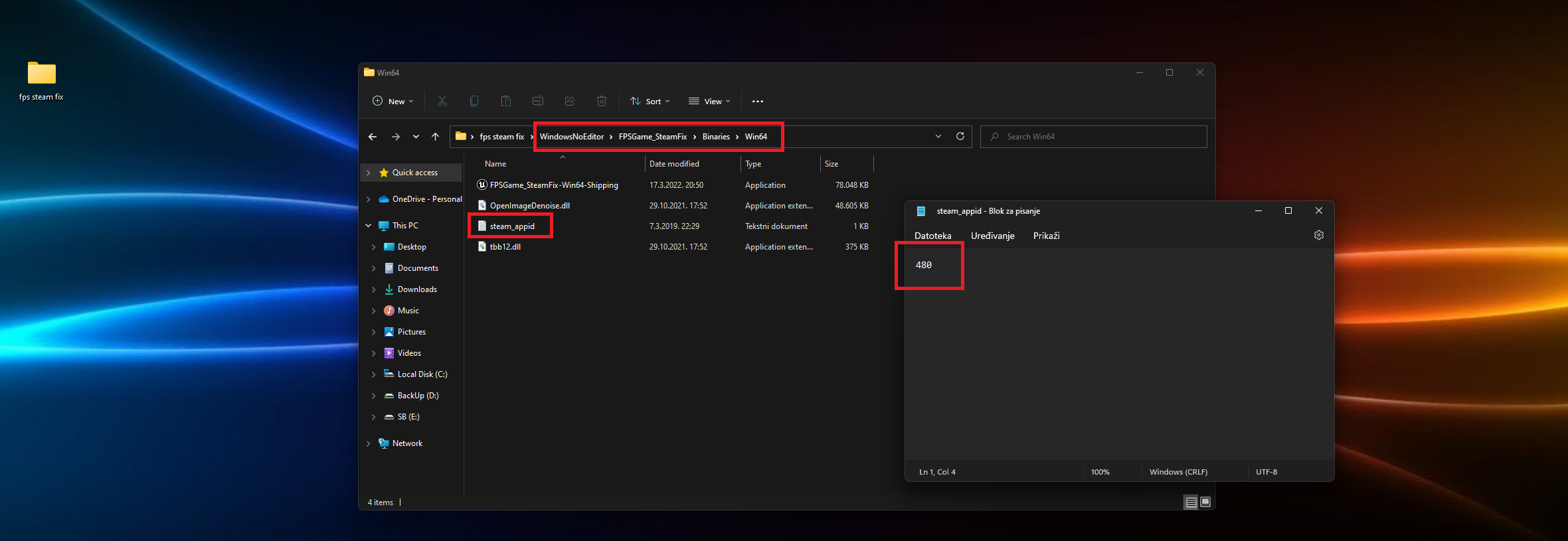Switch to details list view toggle
Viewport: 1568px width, 541px height.
click(x=1191, y=502)
